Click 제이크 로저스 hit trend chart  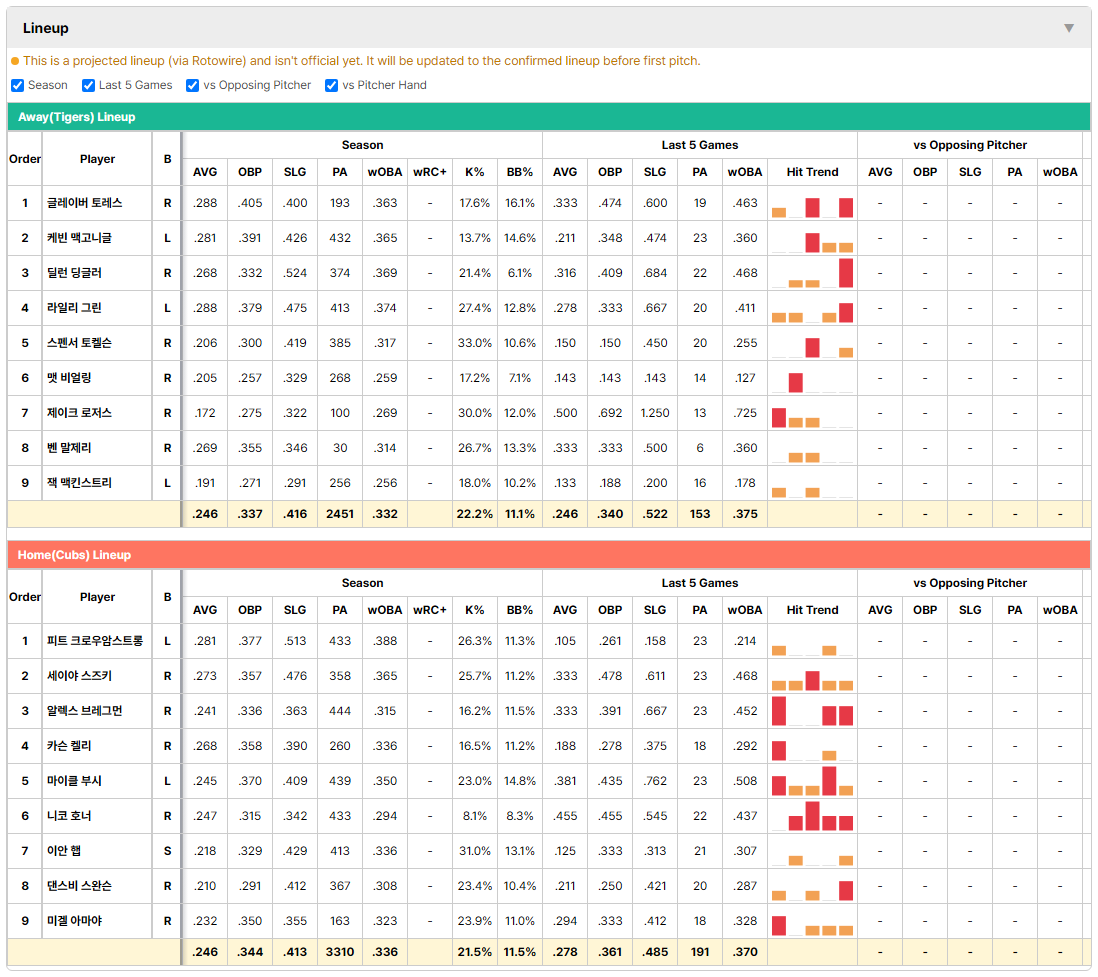point(812,413)
